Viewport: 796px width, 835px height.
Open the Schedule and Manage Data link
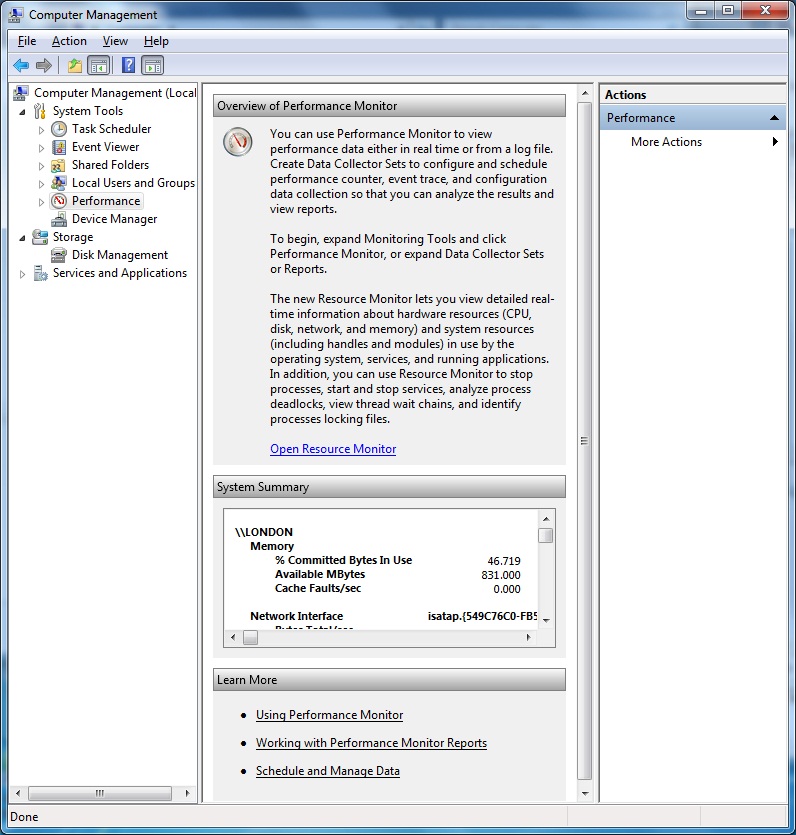click(327, 771)
